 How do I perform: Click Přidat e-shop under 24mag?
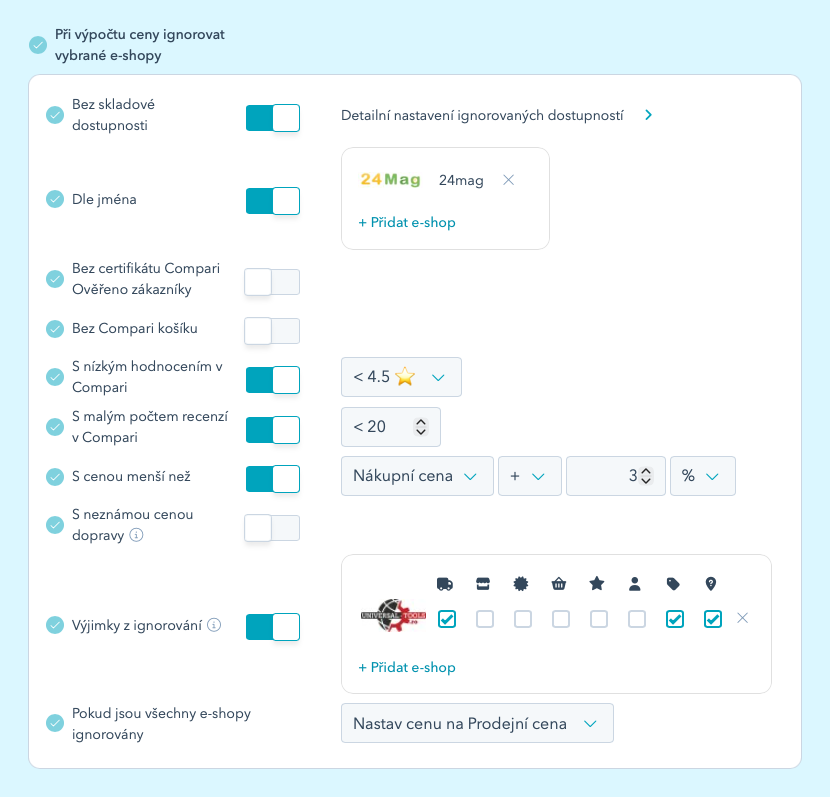click(407, 222)
